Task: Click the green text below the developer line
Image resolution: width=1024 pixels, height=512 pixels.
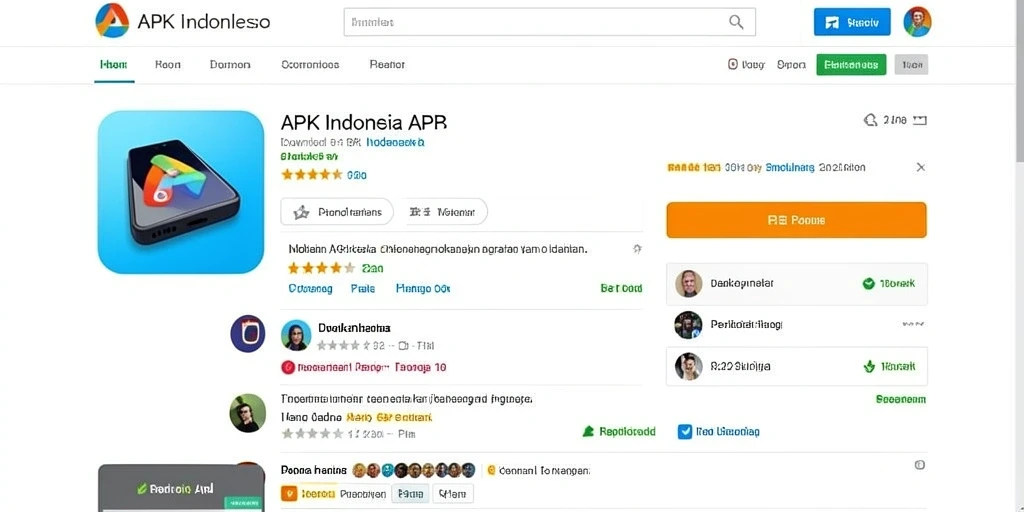Action: (309, 157)
